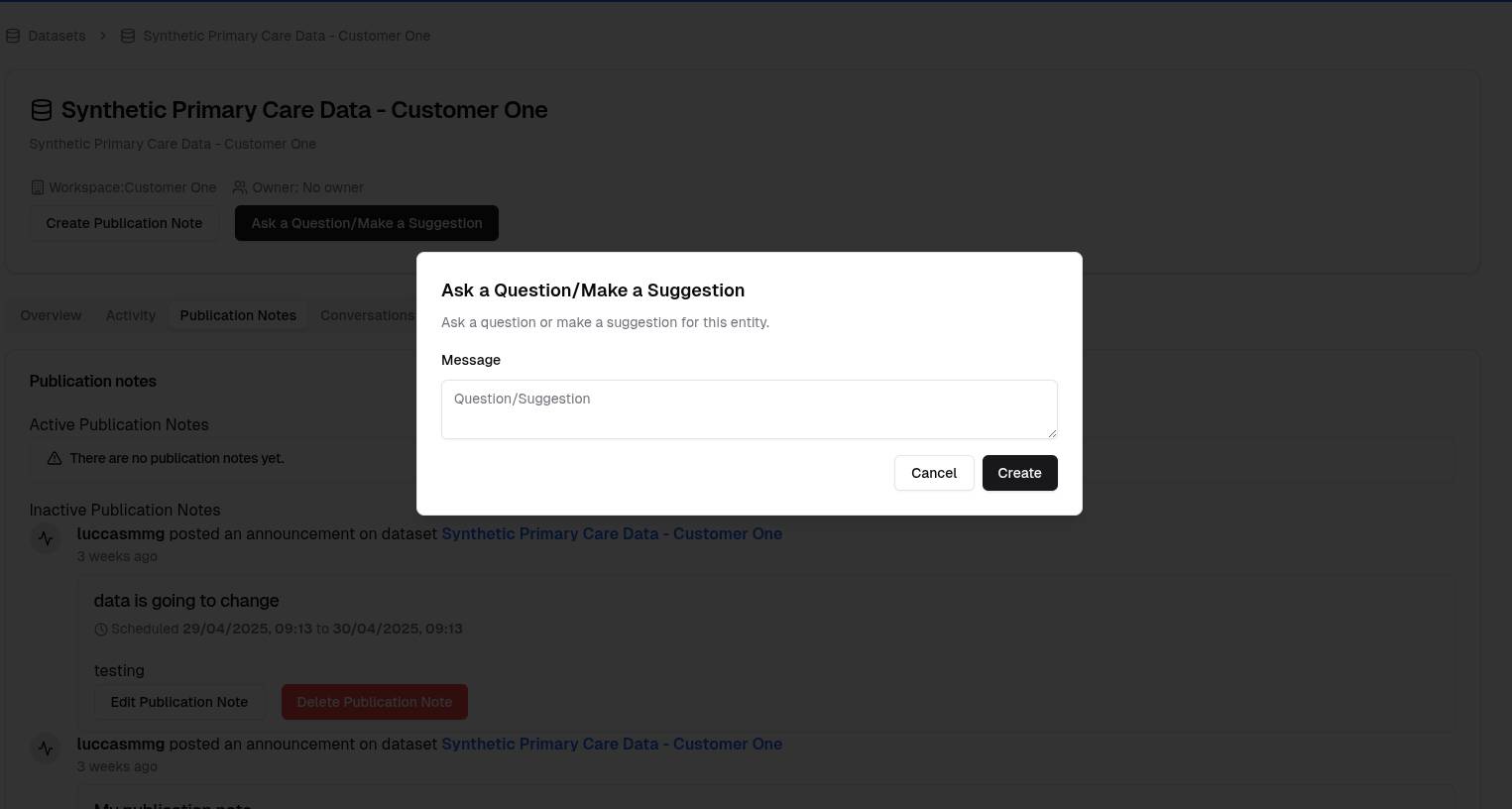Click the Create Publication Note button

(124, 223)
